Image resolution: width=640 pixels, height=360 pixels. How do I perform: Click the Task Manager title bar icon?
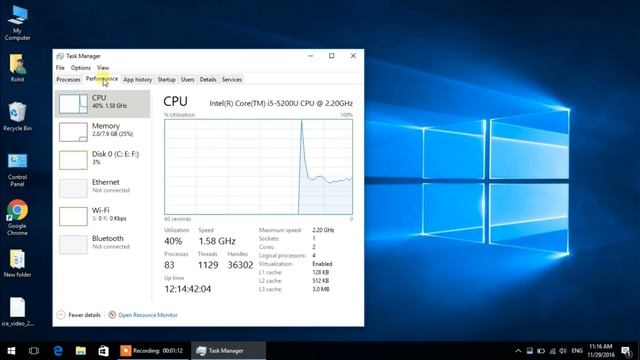click(60, 56)
